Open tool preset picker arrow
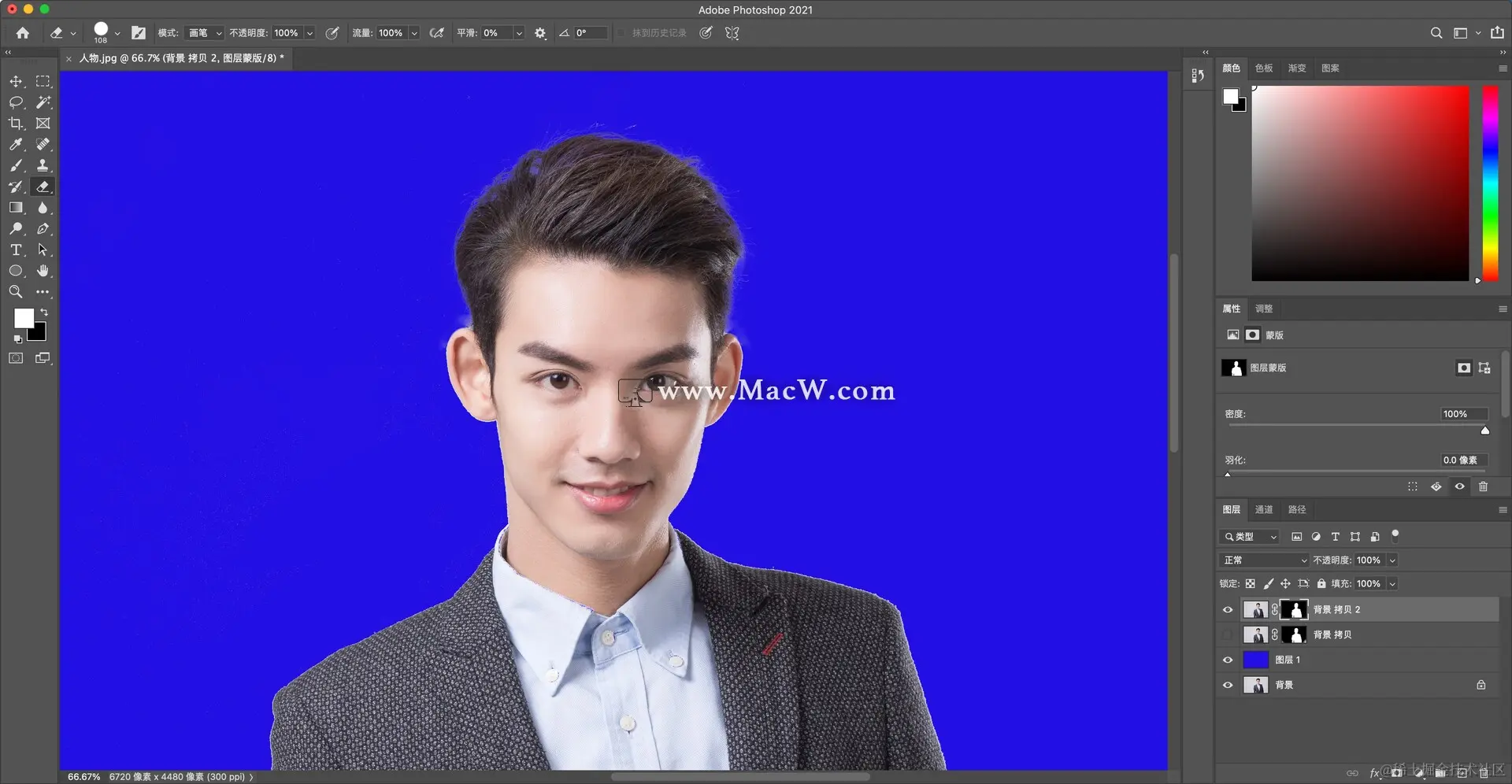This screenshot has width=1512, height=784. [73, 33]
